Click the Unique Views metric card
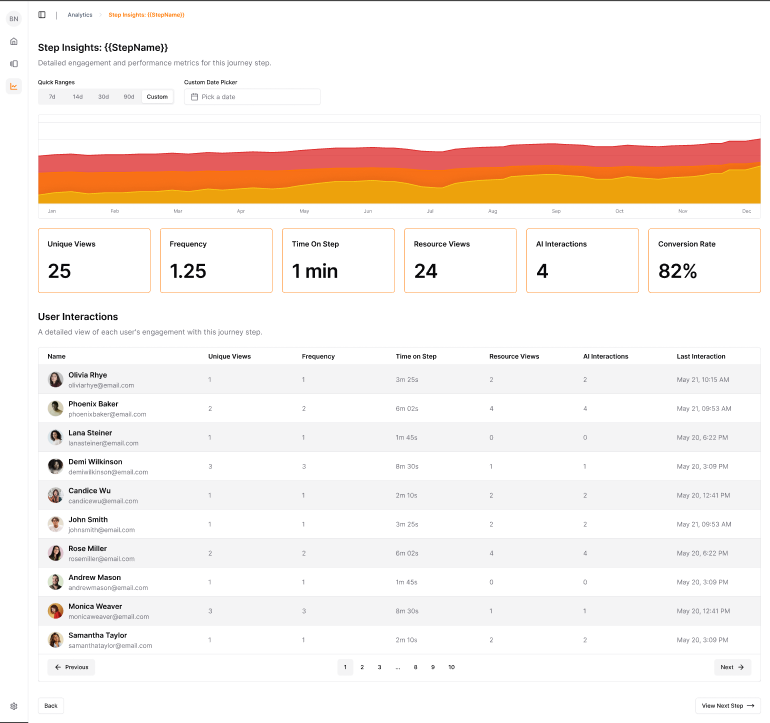Image resolution: width=770 pixels, height=723 pixels. point(94,260)
